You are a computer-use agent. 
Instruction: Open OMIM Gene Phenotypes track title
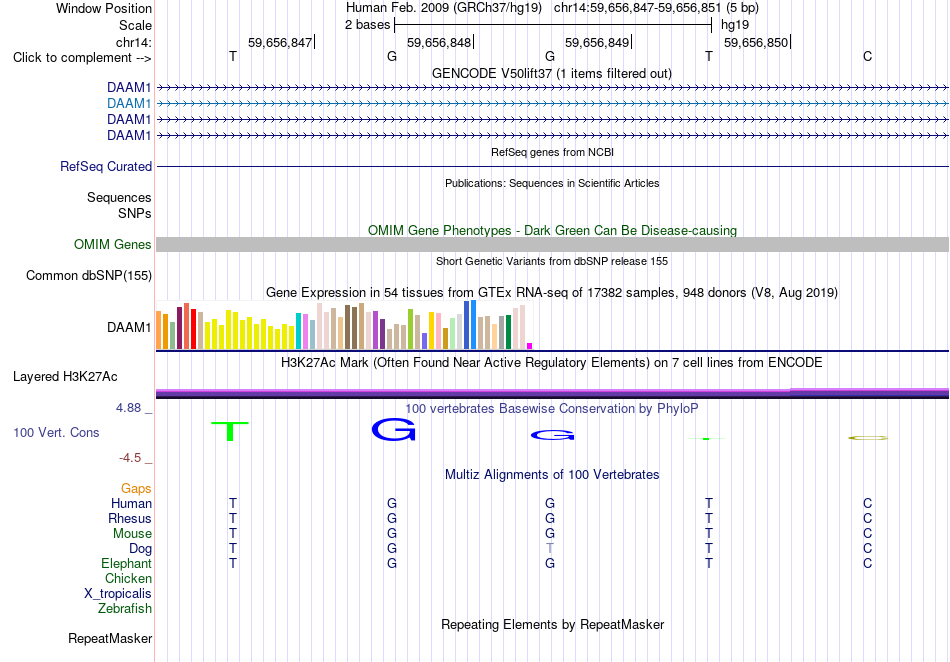552,231
